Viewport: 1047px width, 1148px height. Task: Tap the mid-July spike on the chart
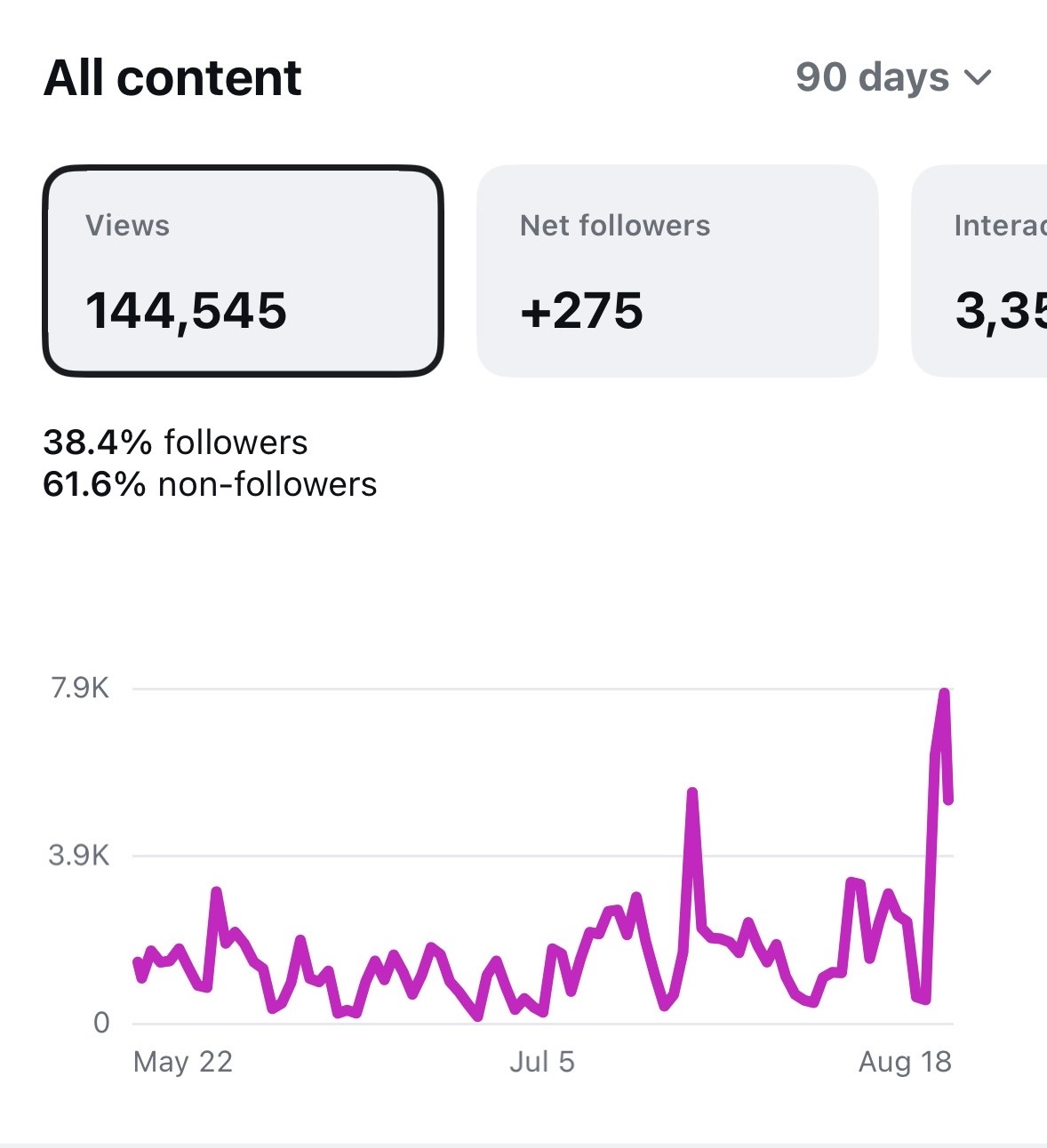(691, 793)
